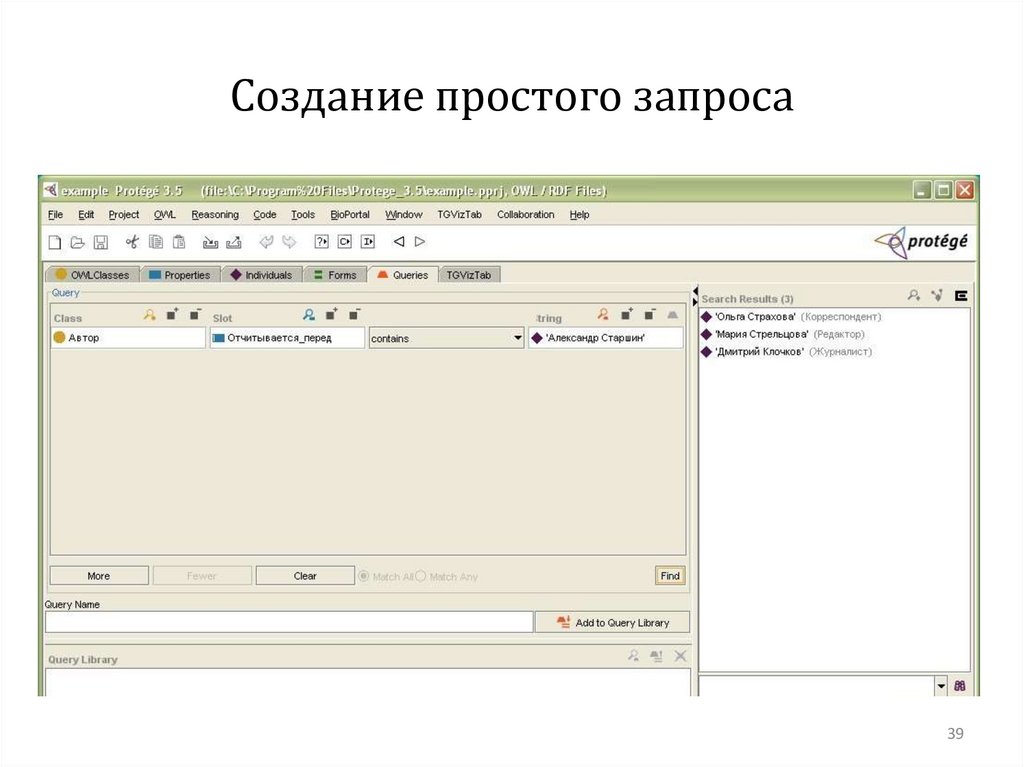Click the Find button
This screenshot has width=1024, height=767.
[x=670, y=576]
